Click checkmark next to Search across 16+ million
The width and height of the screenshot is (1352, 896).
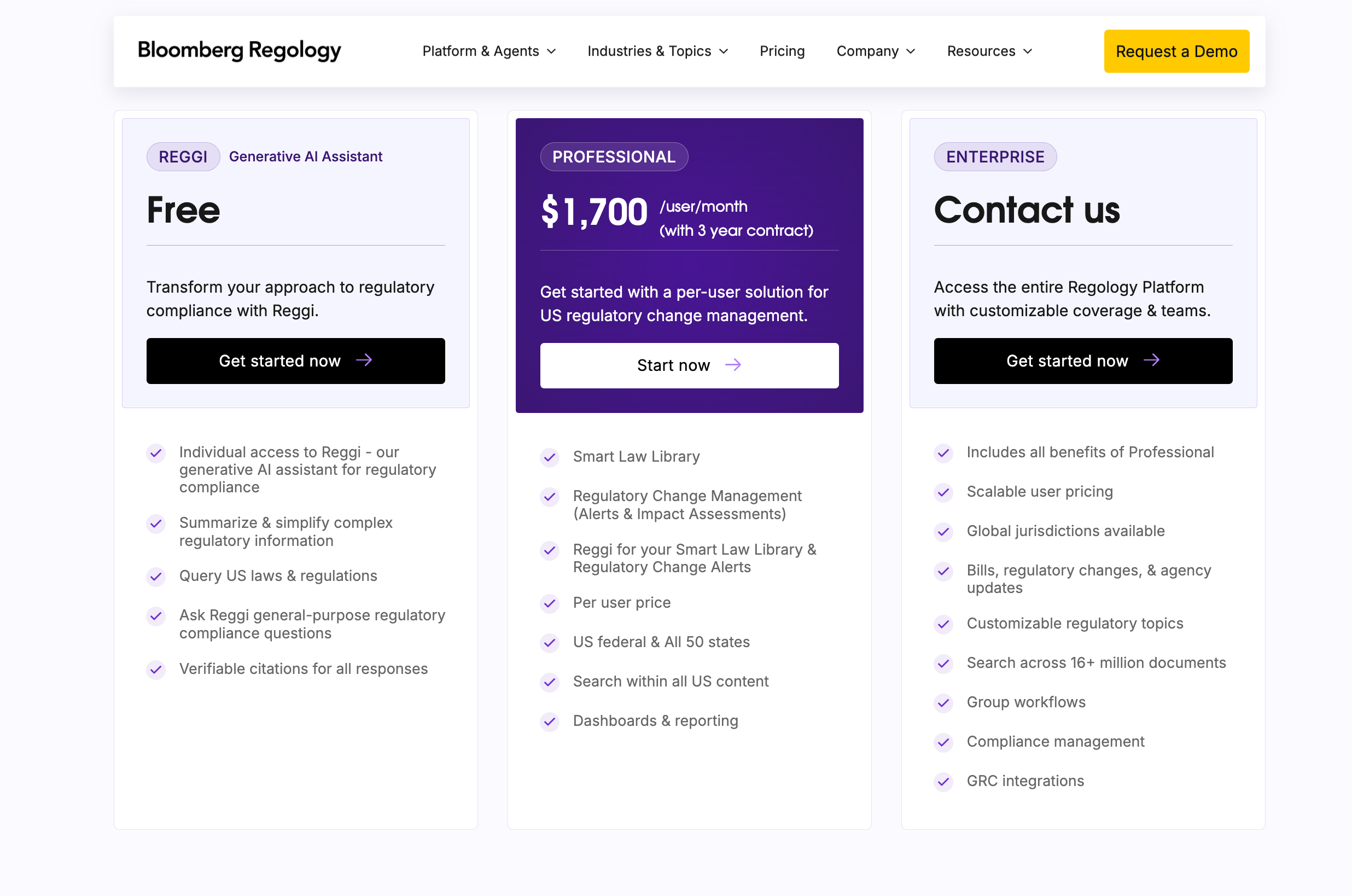(943, 664)
